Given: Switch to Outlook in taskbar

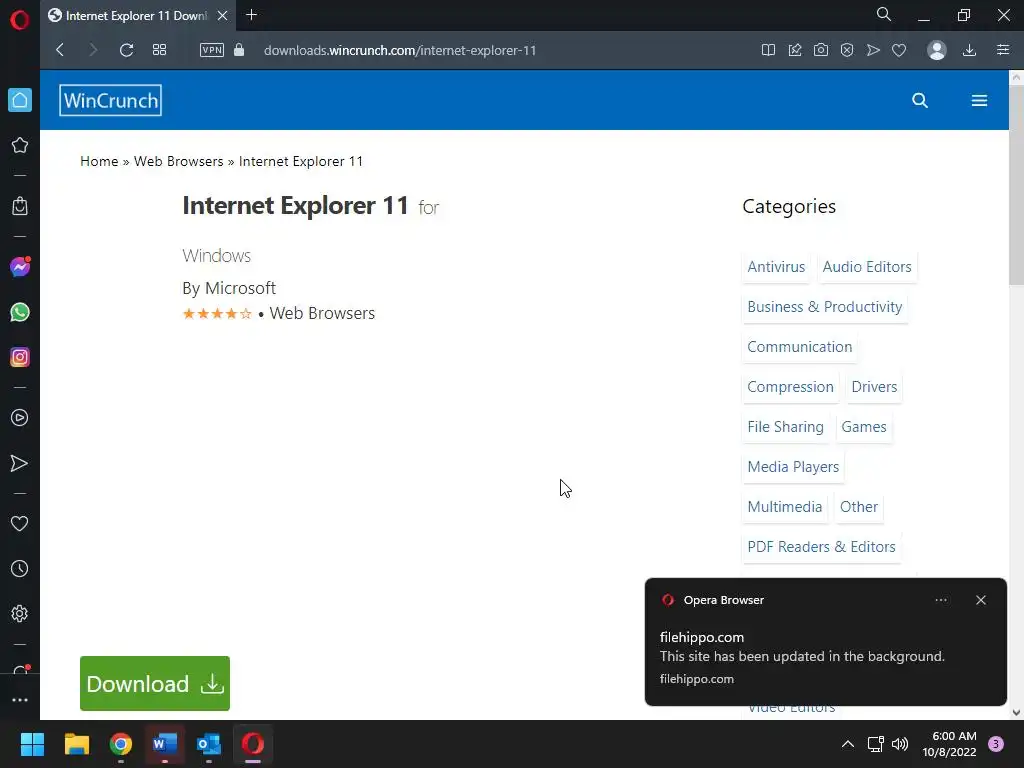Looking at the screenshot, I should [x=209, y=744].
